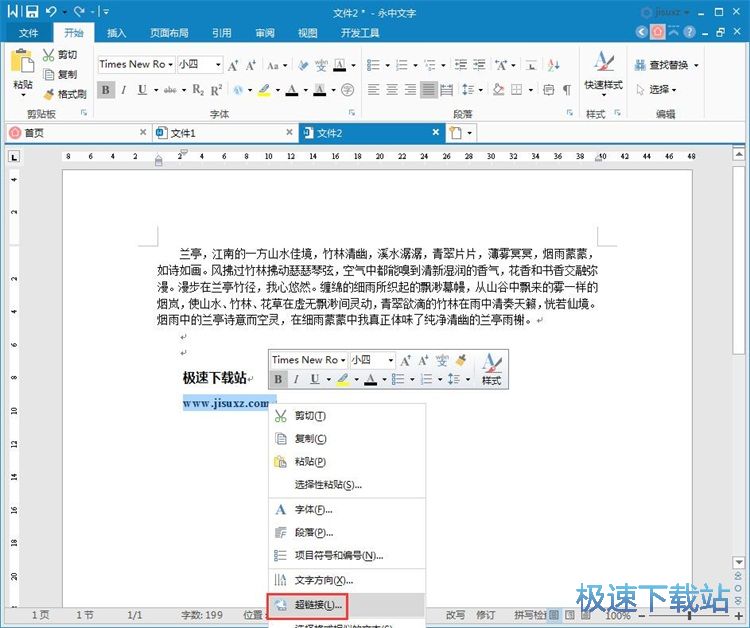Click the enclosed character (字) circle icon
Image resolution: width=750 pixels, height=628 pixels.
click(348, 89)
